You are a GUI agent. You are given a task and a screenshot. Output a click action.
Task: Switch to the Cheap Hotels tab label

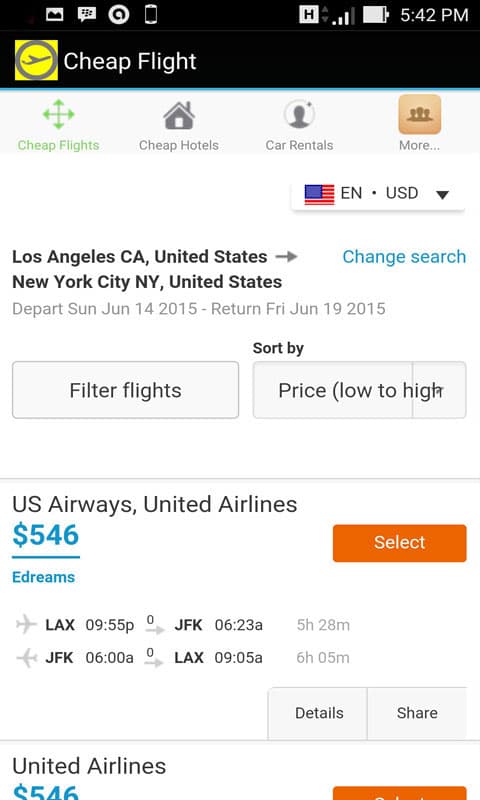pos(179,145)
